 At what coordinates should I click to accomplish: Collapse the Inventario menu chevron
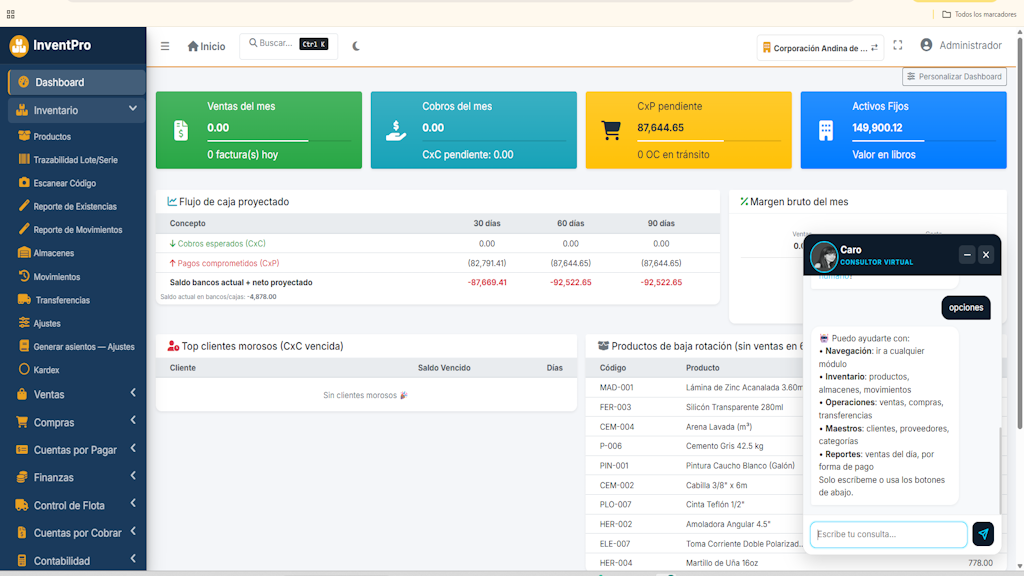point(133,109)
